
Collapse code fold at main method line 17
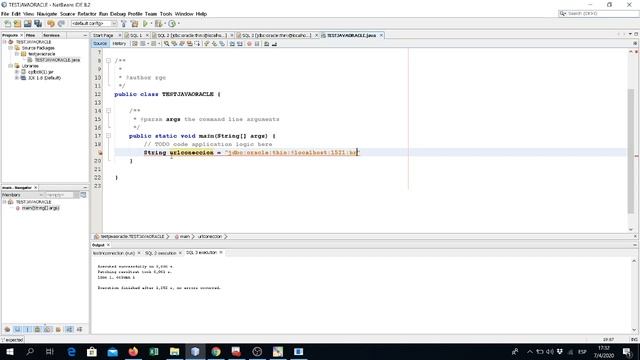[x=108, y=136]
